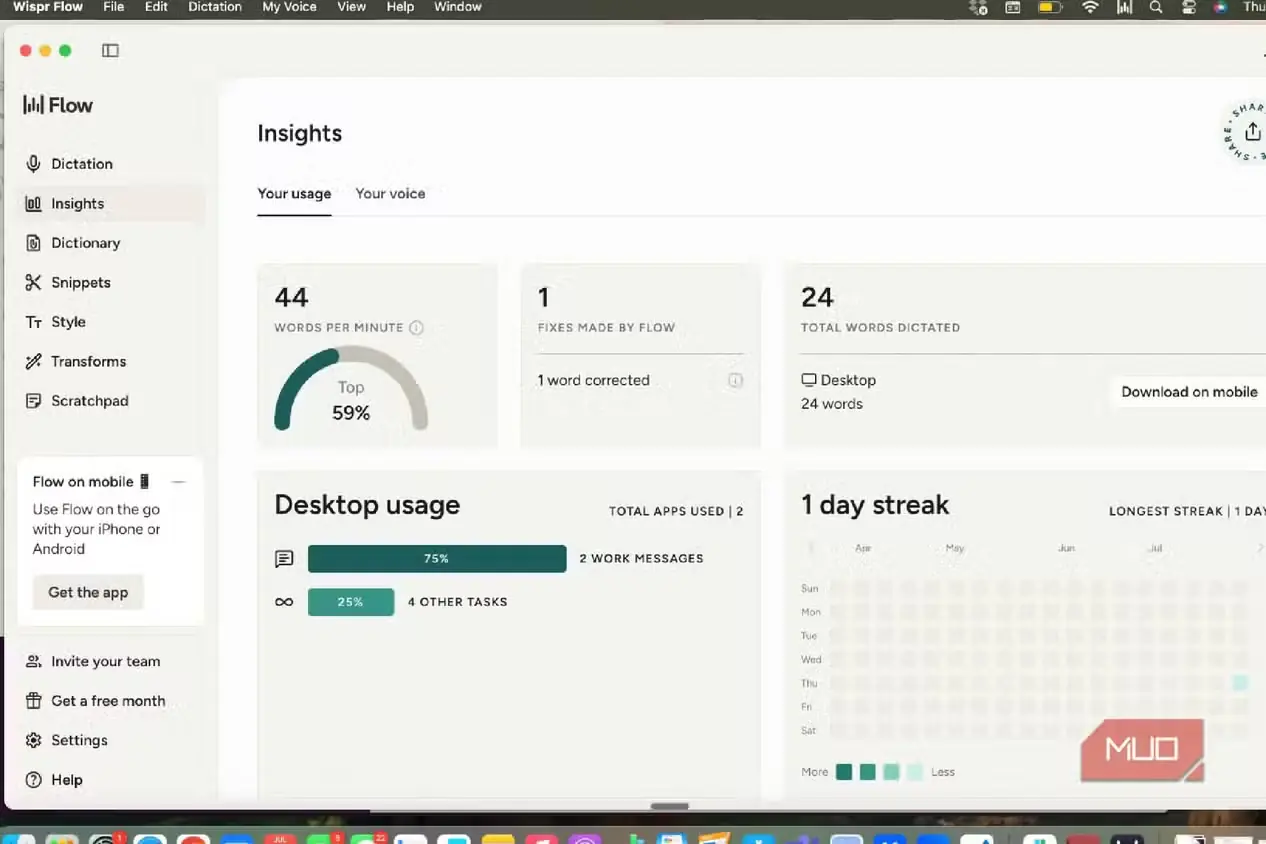Viewport: 1266px width, 844px height.
Task: Click the TOTAL APPS USED | 2 label
Action: pyautogui.click(x=676, y=511)
